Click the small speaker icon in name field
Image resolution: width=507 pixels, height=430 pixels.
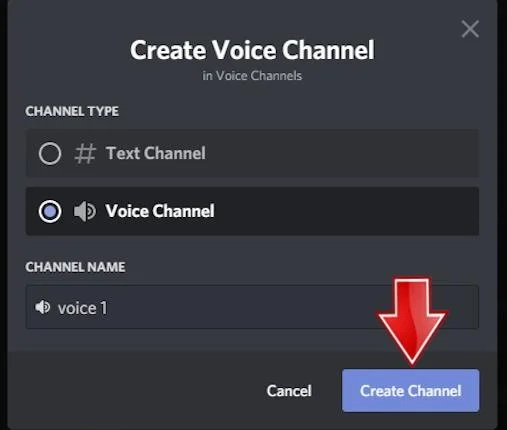[43, 307]
